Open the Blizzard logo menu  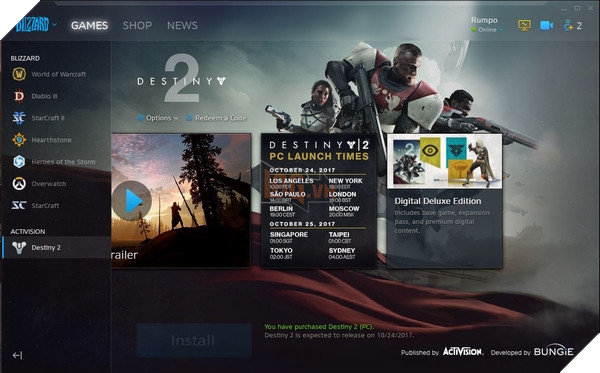(x=36, y=25)
